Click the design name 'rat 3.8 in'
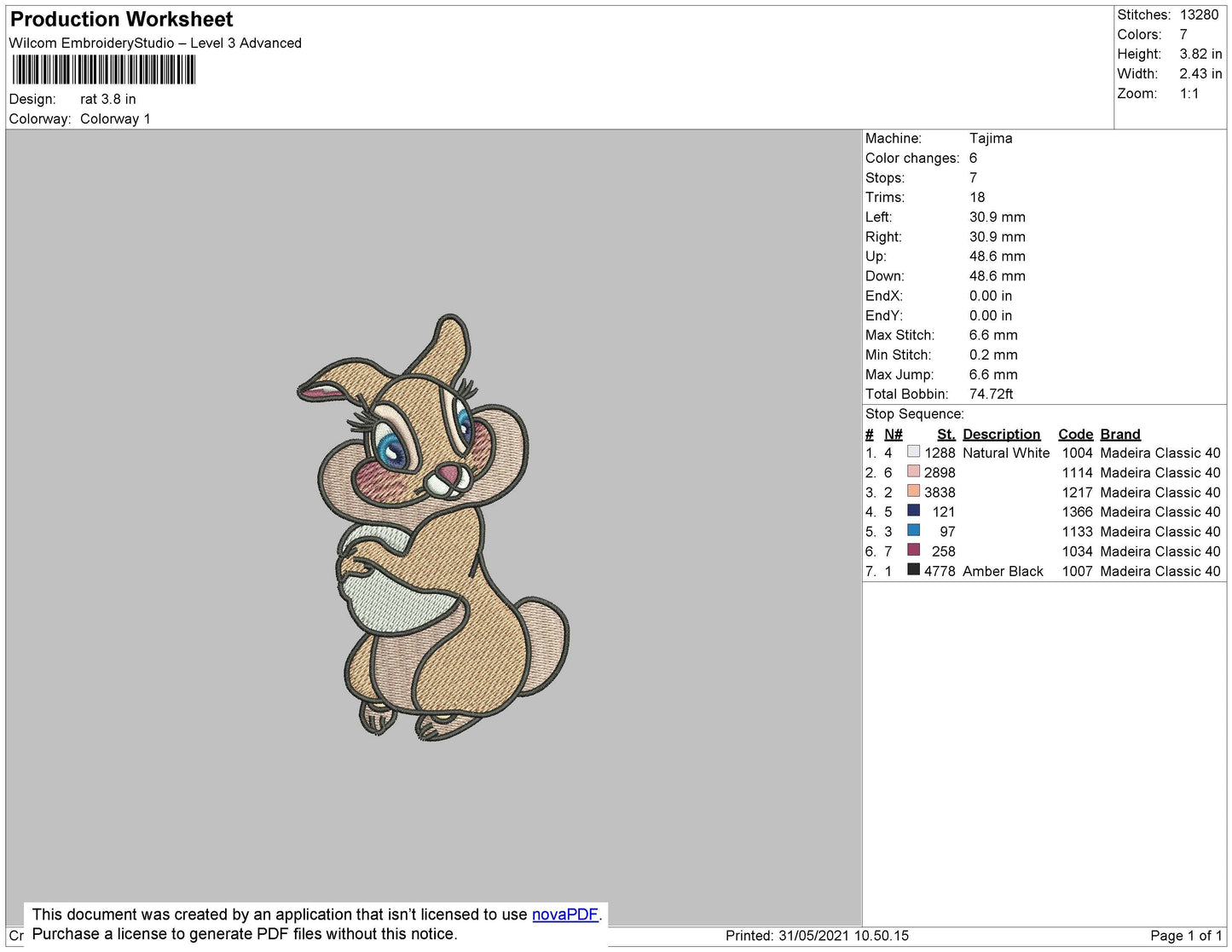 [x=108, y=99]
